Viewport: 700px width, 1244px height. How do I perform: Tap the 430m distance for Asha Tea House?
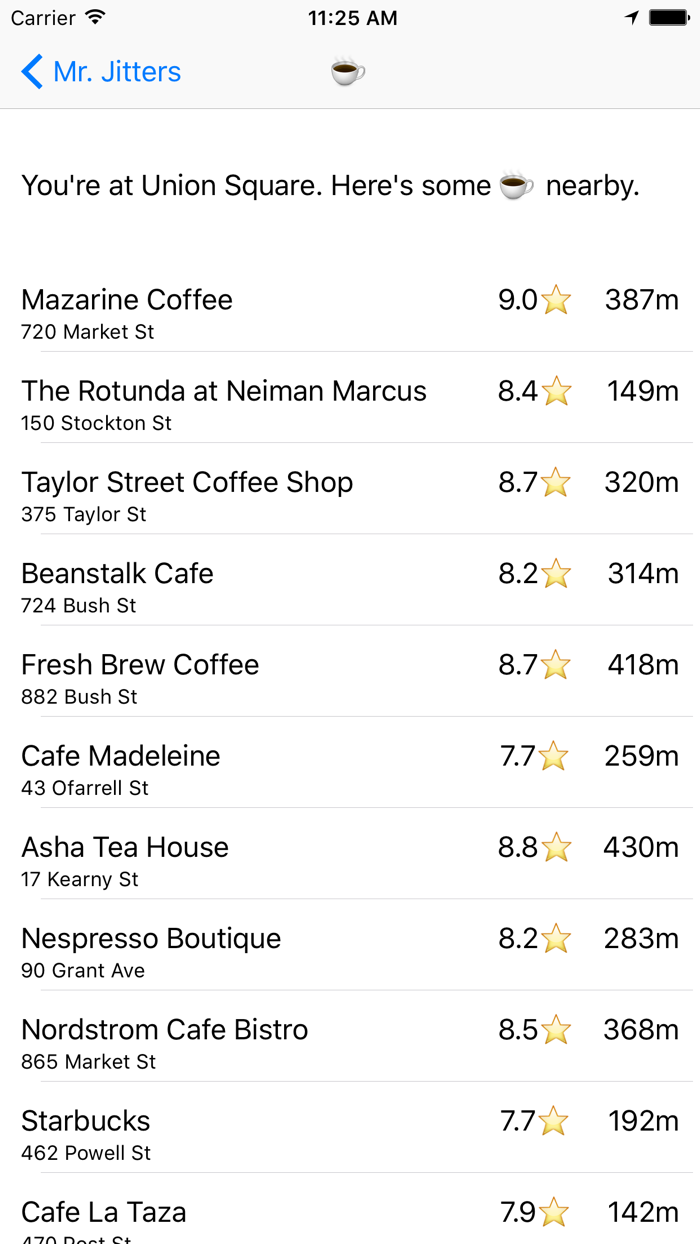point(640,848)
